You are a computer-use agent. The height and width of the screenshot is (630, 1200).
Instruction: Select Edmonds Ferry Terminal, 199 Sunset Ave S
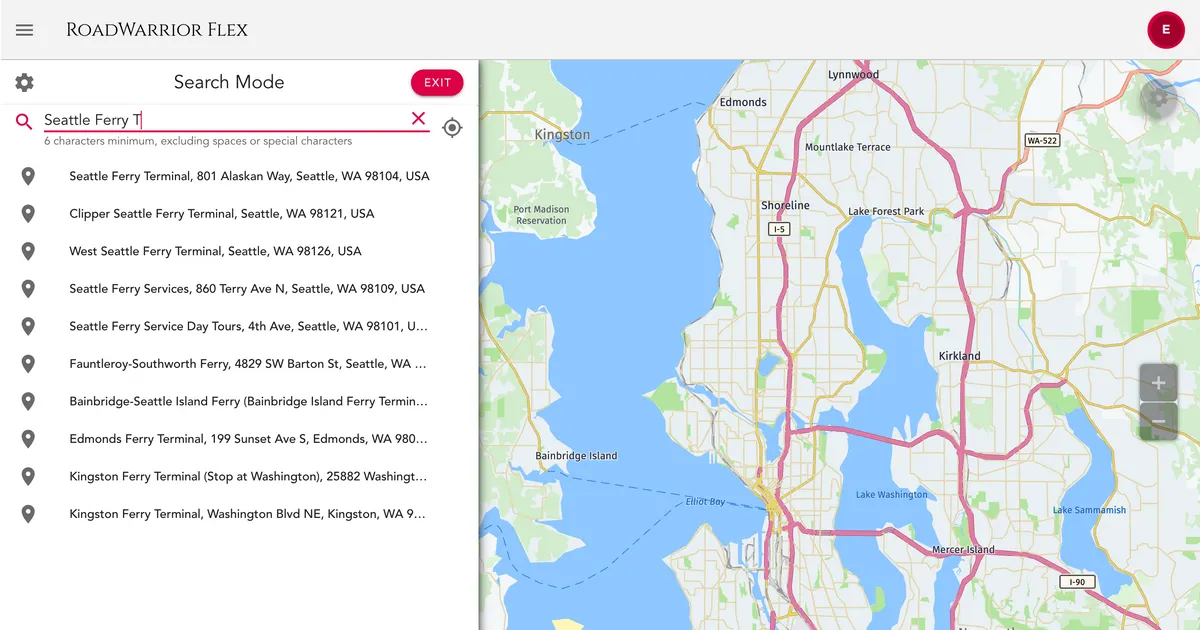tap(239, 439)
